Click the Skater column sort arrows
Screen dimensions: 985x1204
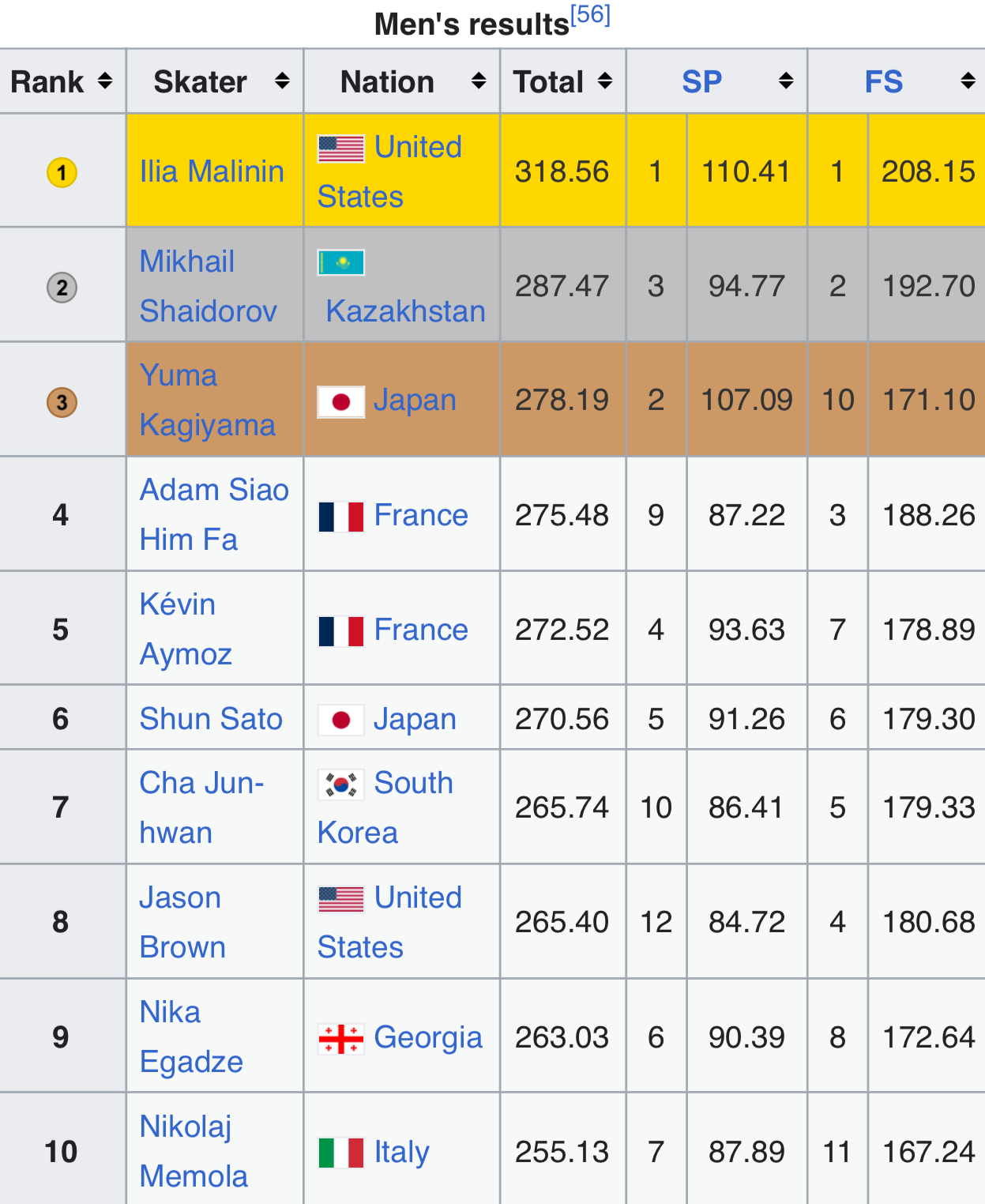pyautogui.click(x=282, y=81)
